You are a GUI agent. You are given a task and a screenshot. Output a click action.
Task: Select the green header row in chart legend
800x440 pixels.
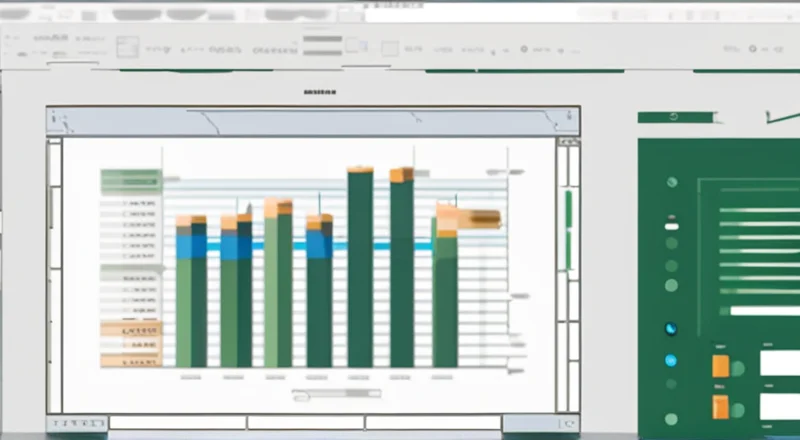click(131, 180)
